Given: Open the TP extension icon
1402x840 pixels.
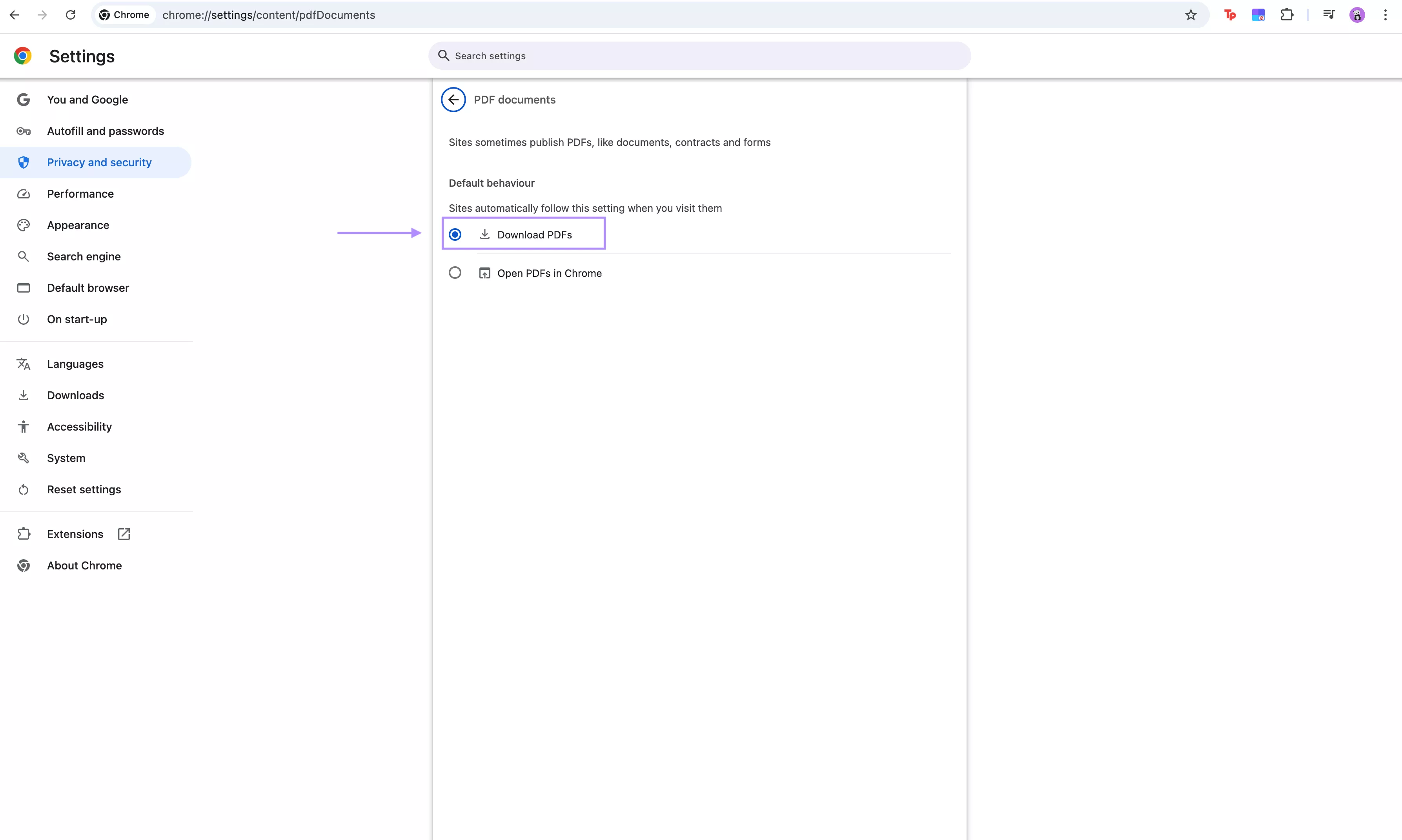Looking at the screenshot, I should coord(1230,15).
